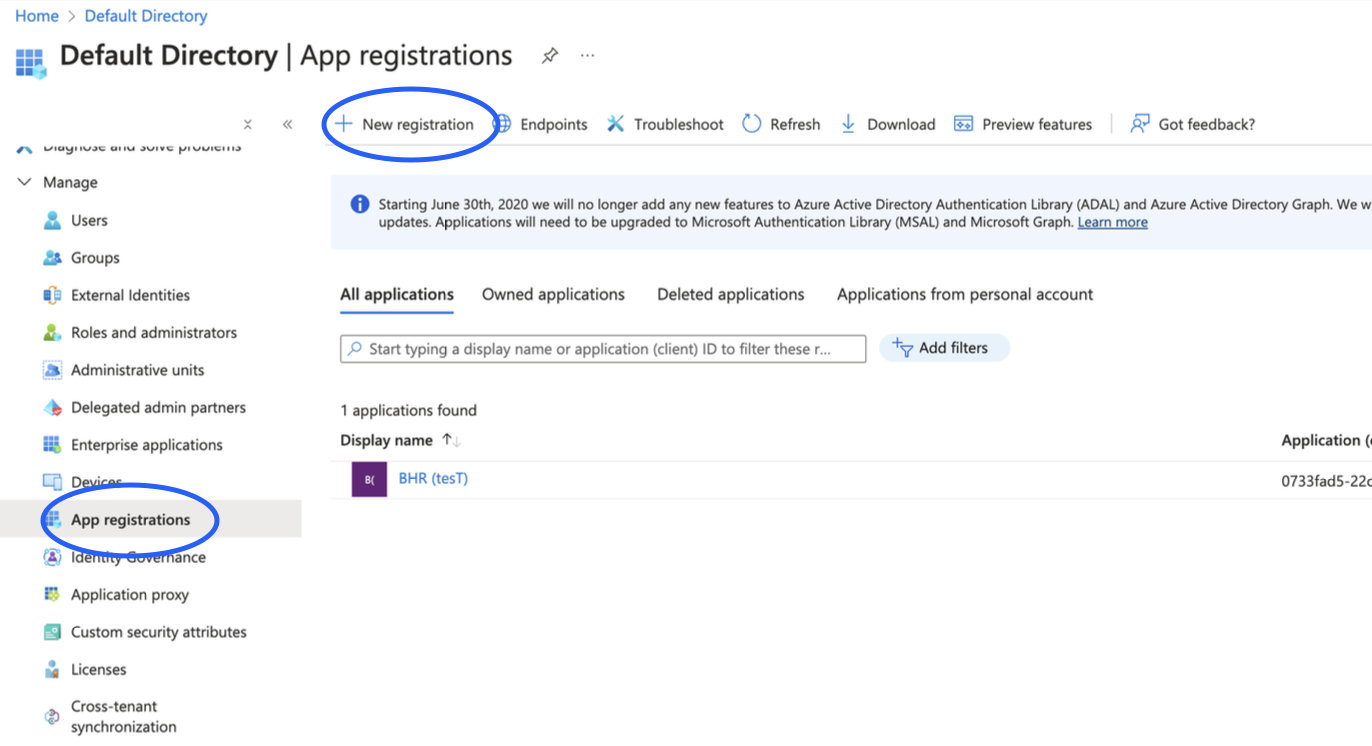Click the BHR (tesT) purple app icon
Screen dimensions: 1372x746
pos(369,479)
